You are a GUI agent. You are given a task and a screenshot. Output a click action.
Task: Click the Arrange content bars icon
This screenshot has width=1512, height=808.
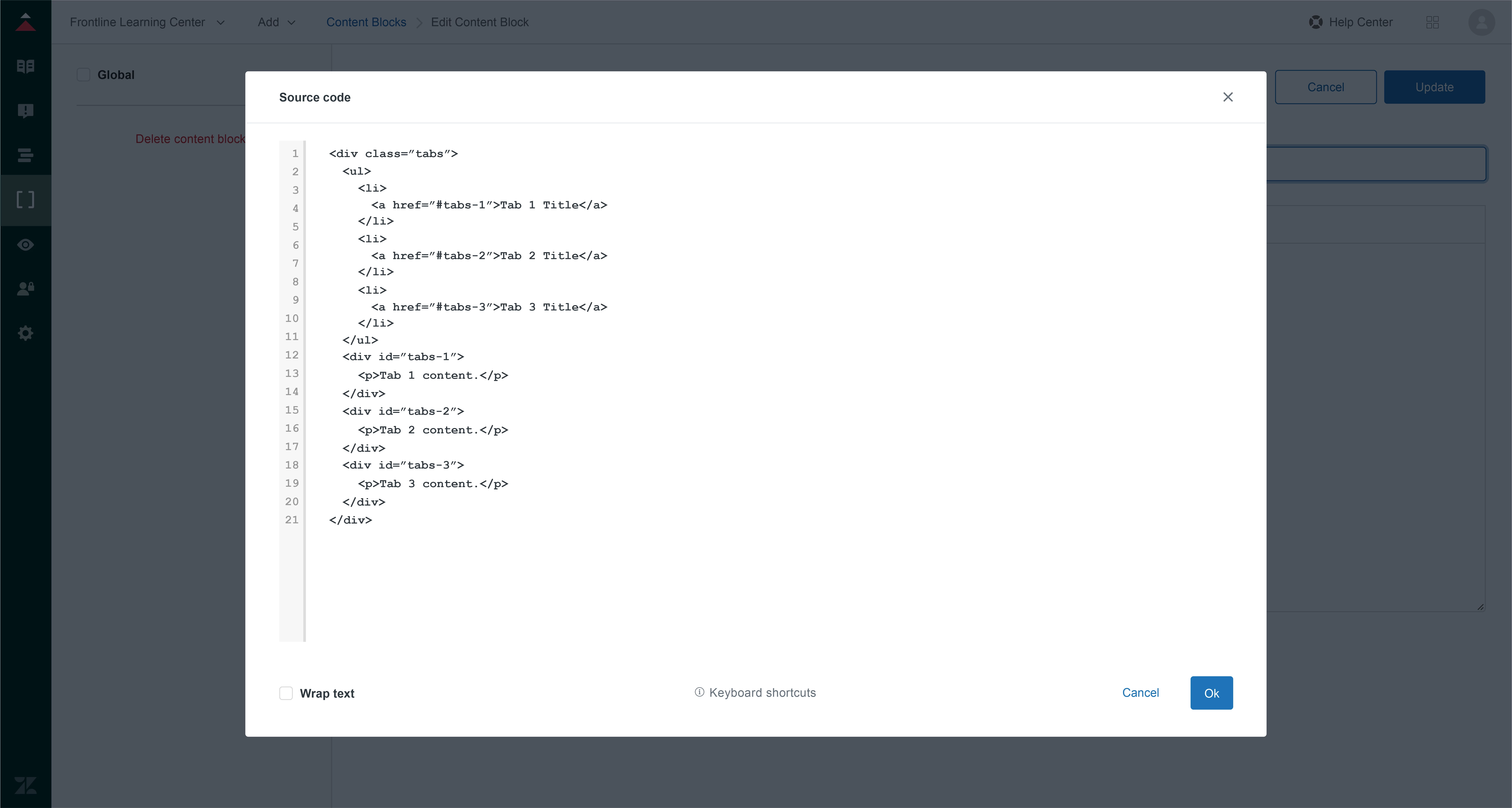pyautogui.click(x=25, y=156)
